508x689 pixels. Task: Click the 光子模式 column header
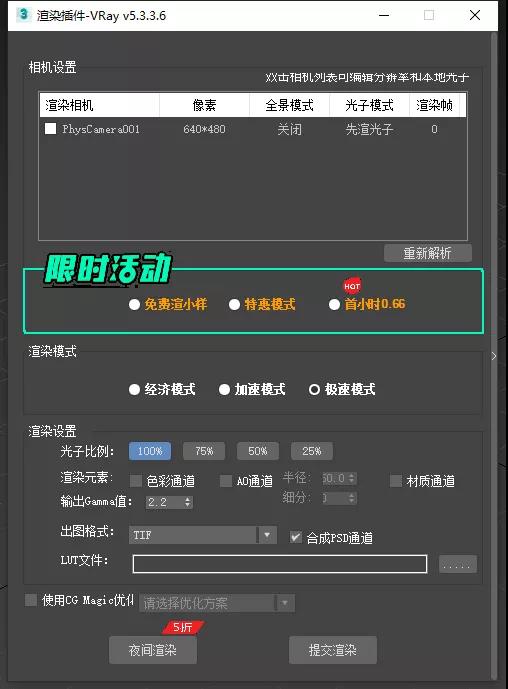coord(369,105)
